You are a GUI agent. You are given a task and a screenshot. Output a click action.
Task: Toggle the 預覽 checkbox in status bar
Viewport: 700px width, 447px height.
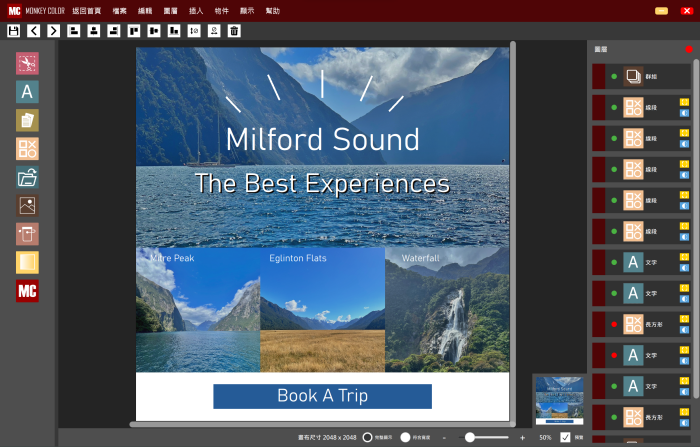[x=566, y=437]
